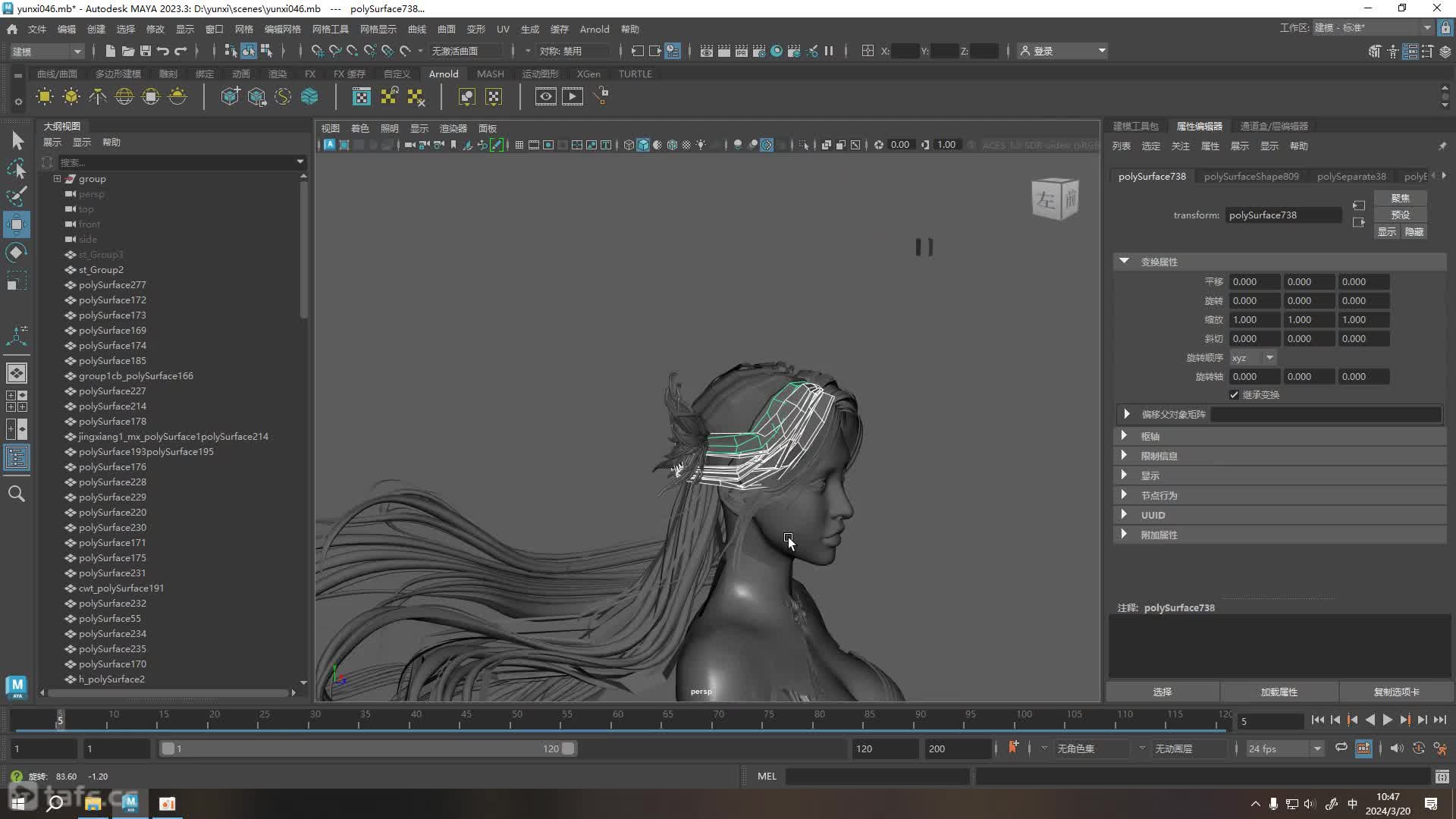1456x819 pixels.
Task: Click the Play backwards button
Action: (1370, 720)
